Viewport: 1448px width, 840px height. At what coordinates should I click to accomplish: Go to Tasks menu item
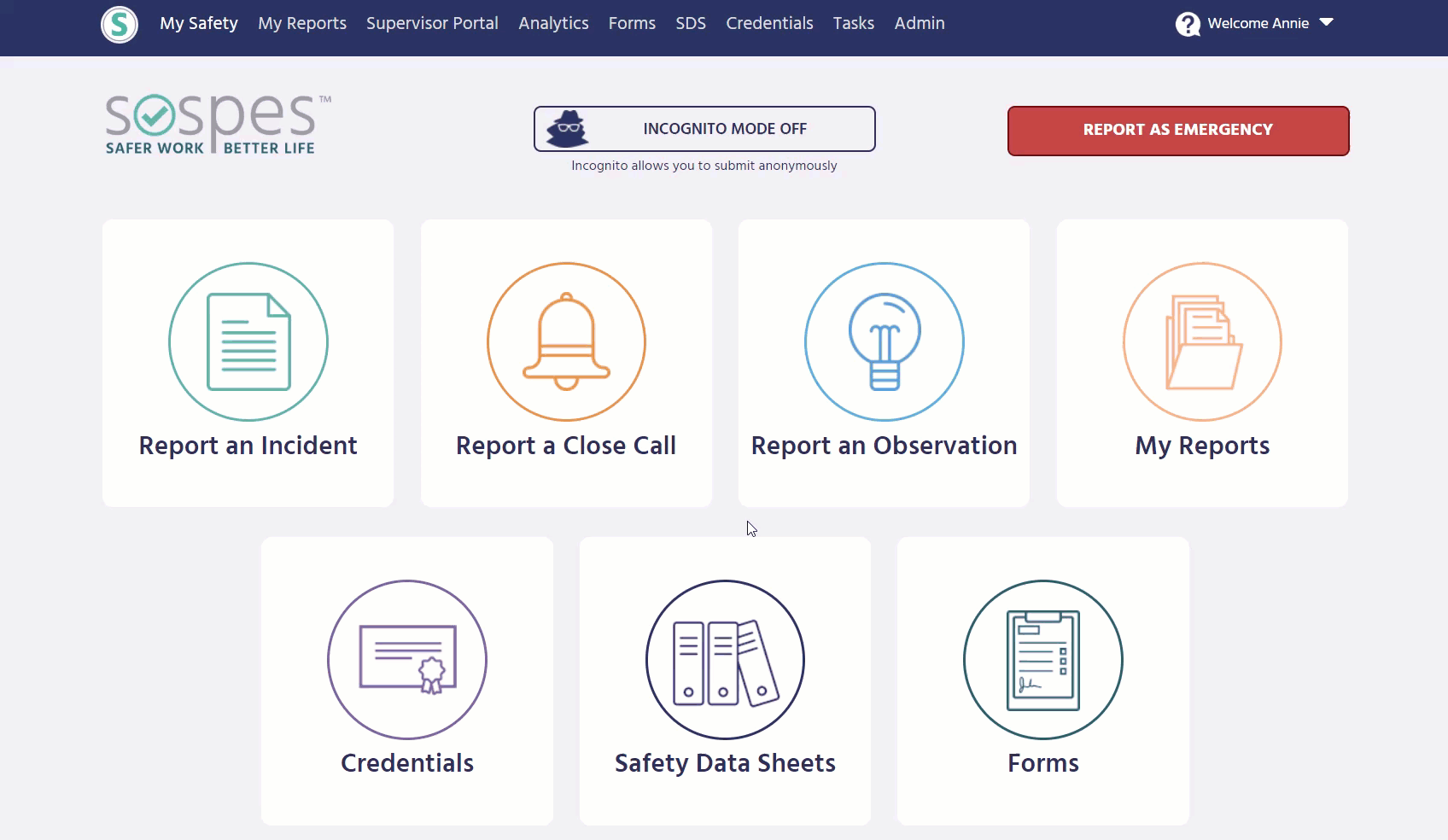tap(854, 23)
